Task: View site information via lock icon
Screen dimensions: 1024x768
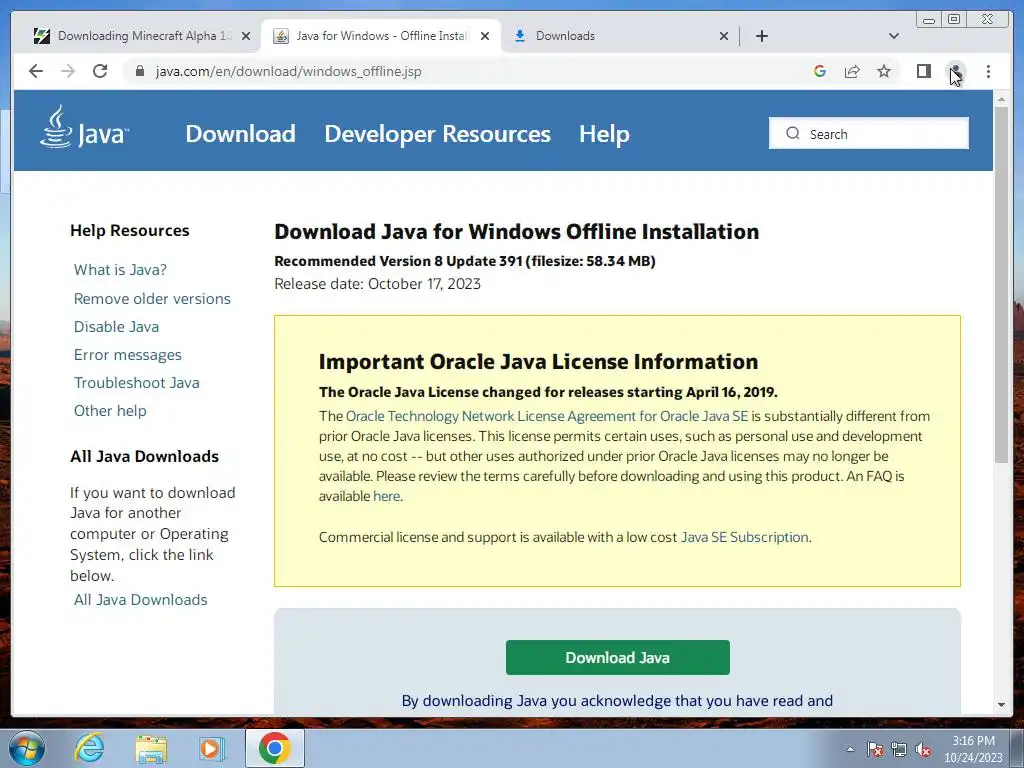Action: click(x=139, y=71)
